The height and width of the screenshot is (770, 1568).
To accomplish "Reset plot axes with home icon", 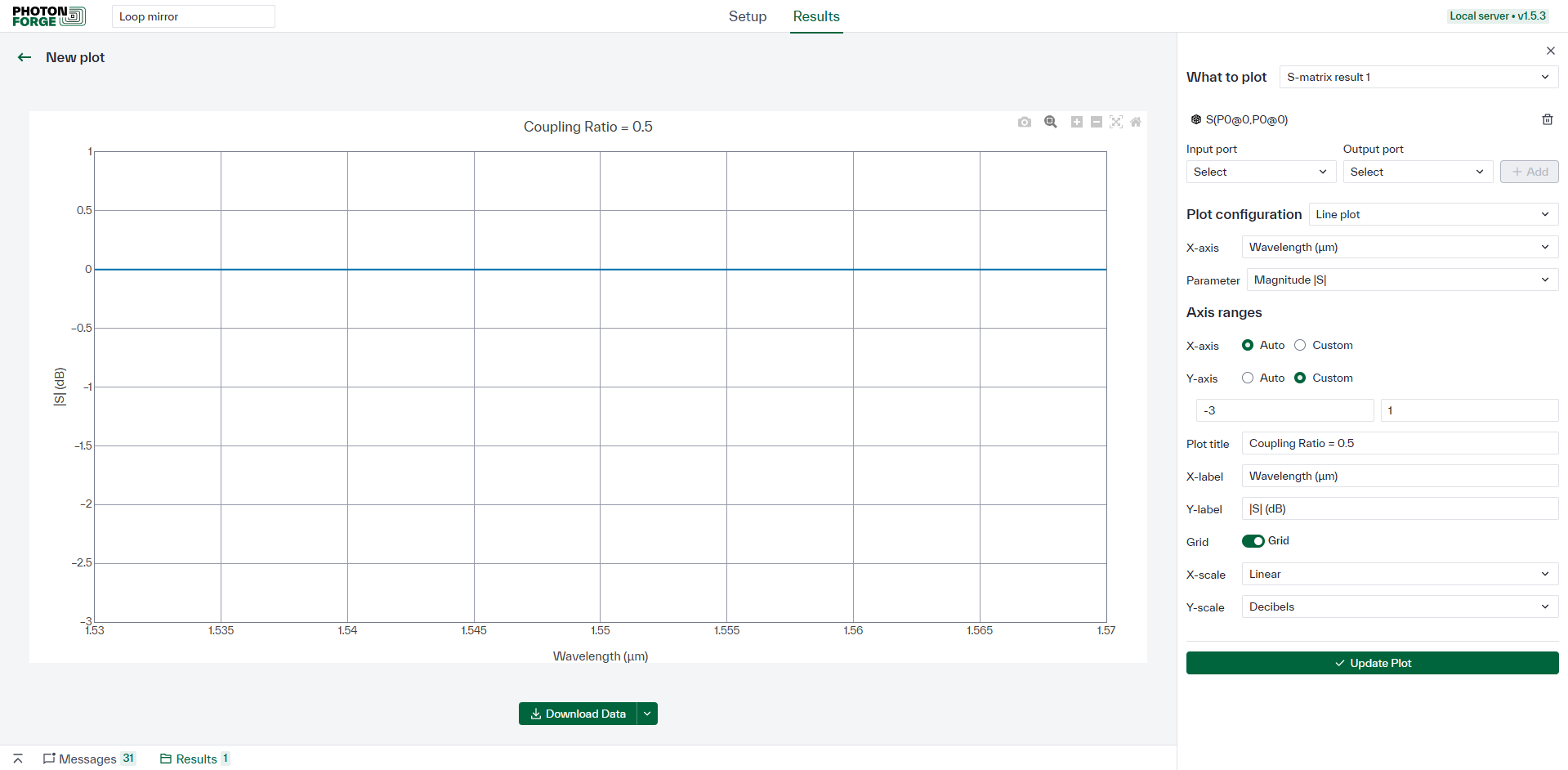I will coord(1136,122).
